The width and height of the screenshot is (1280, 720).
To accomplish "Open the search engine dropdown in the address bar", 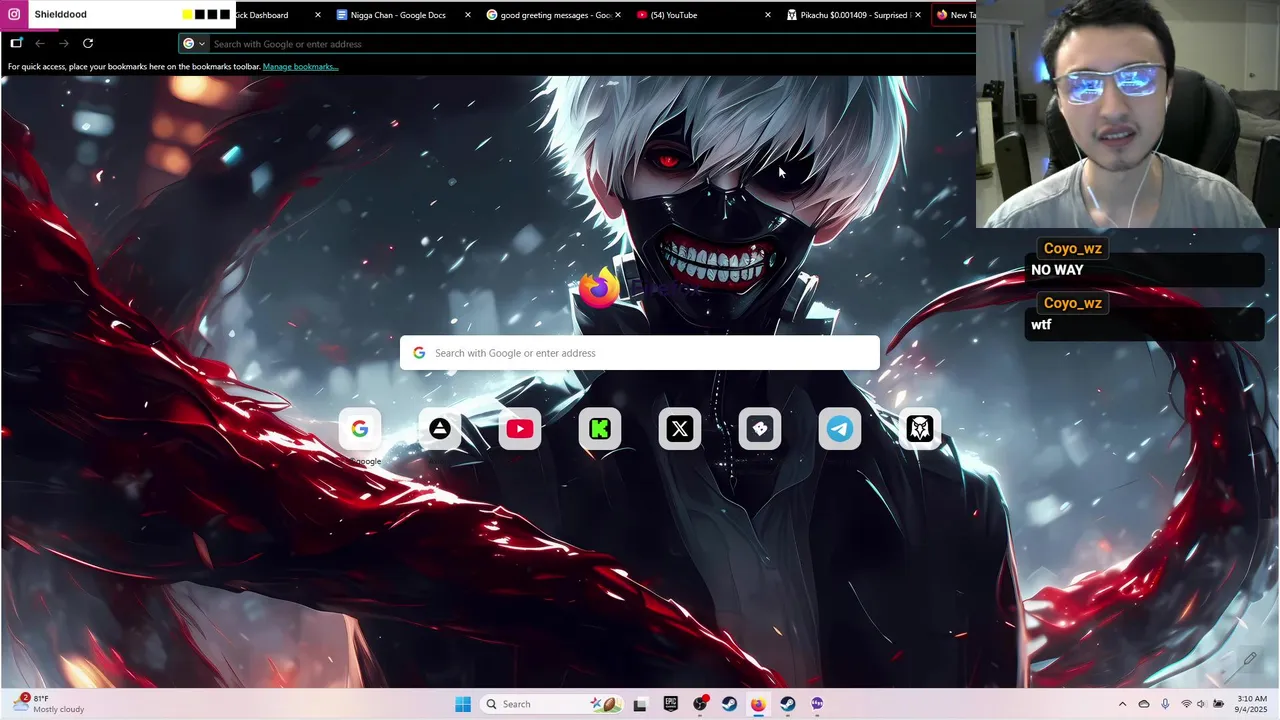I will (x=193, y=43).
